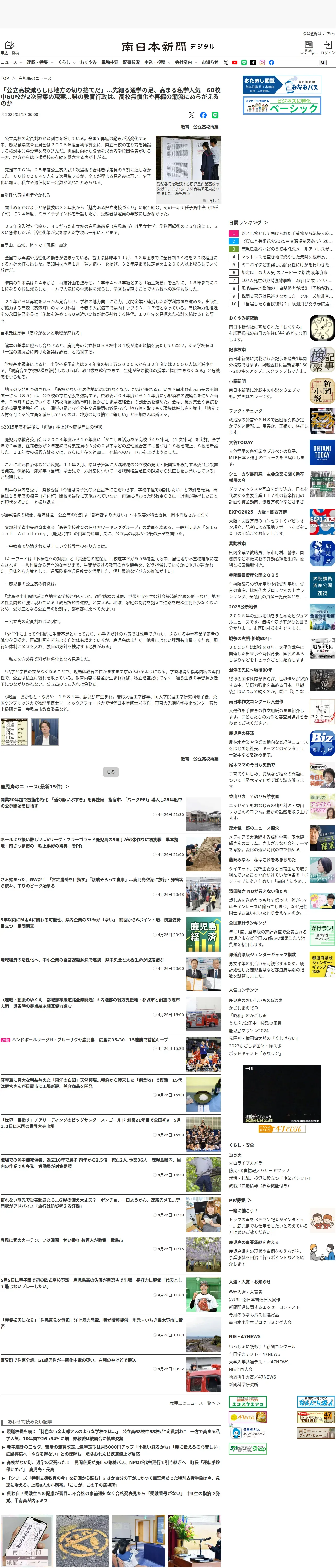Select お知らせ in the navigation bar
336x1568 pixels.
[210, 62]
